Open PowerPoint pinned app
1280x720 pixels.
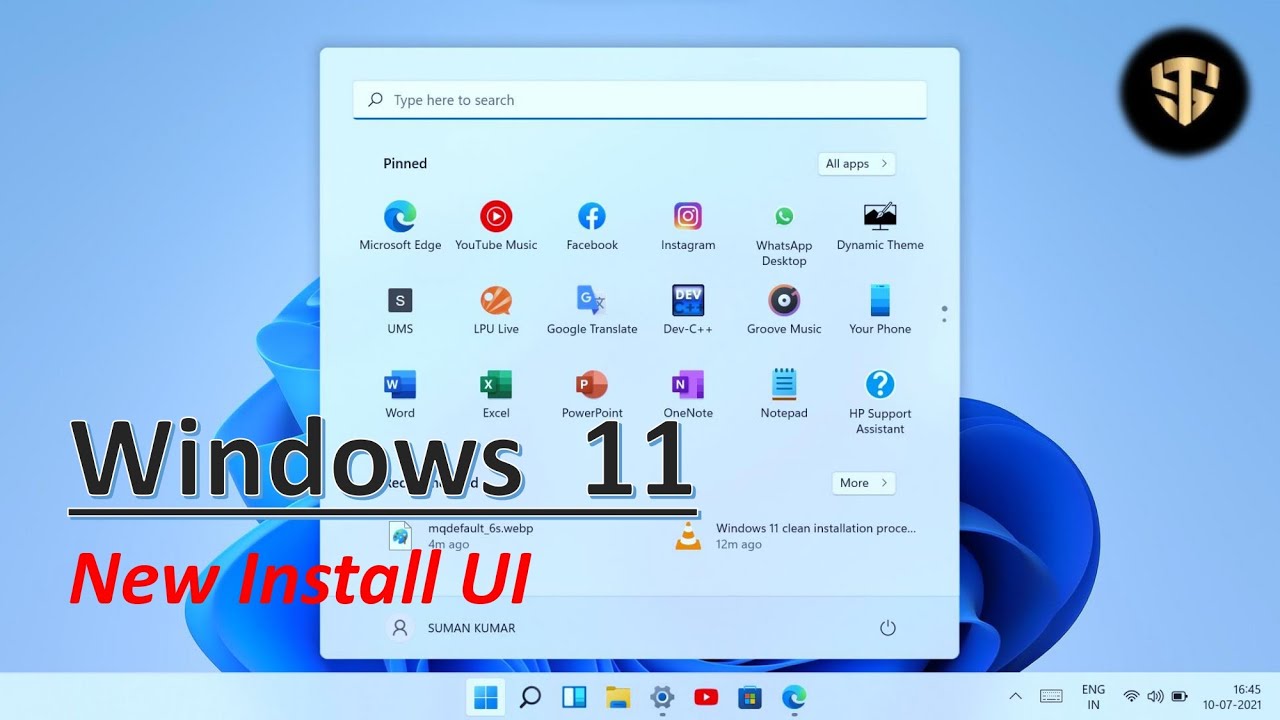coord(592,395)
